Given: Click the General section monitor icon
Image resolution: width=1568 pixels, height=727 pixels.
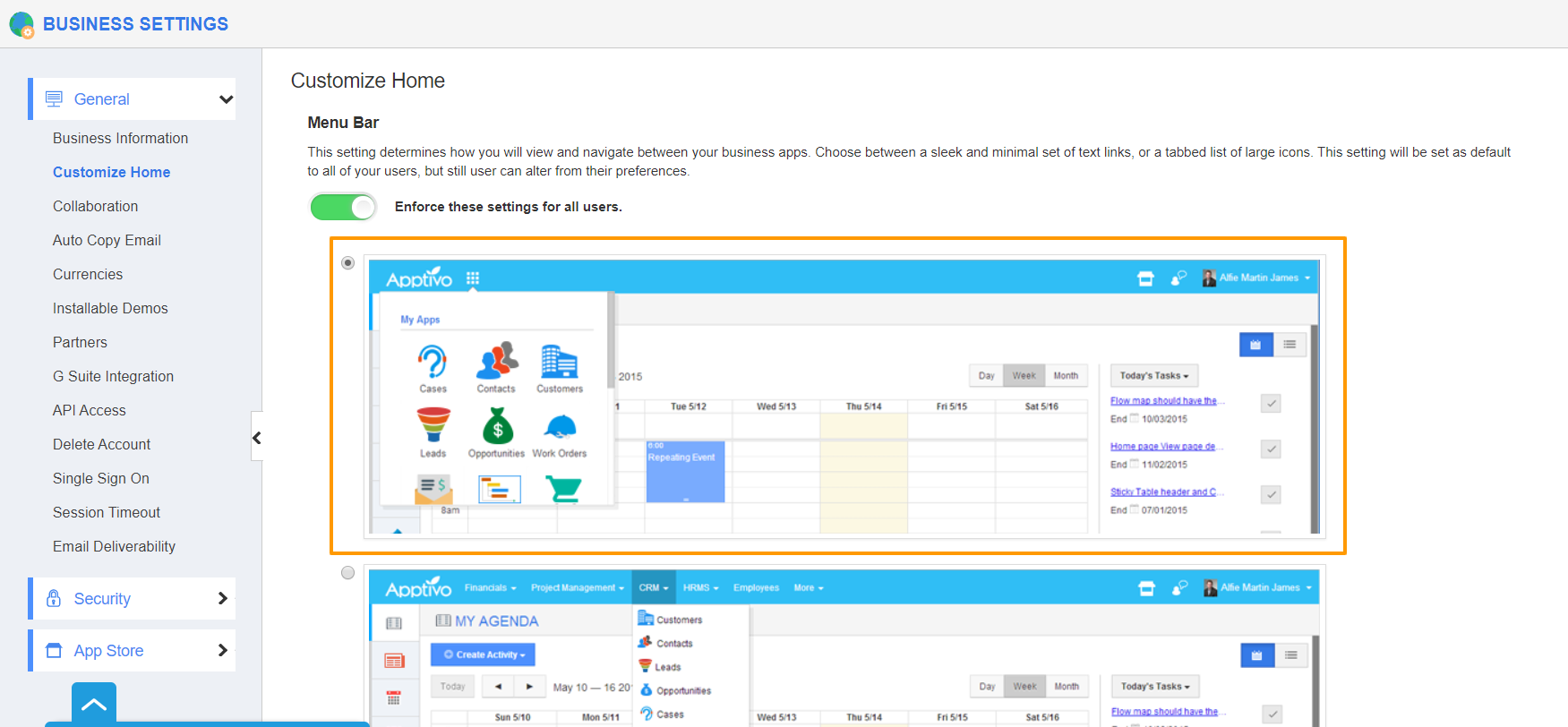Looking at the screenshot, I should coord(54,98).
